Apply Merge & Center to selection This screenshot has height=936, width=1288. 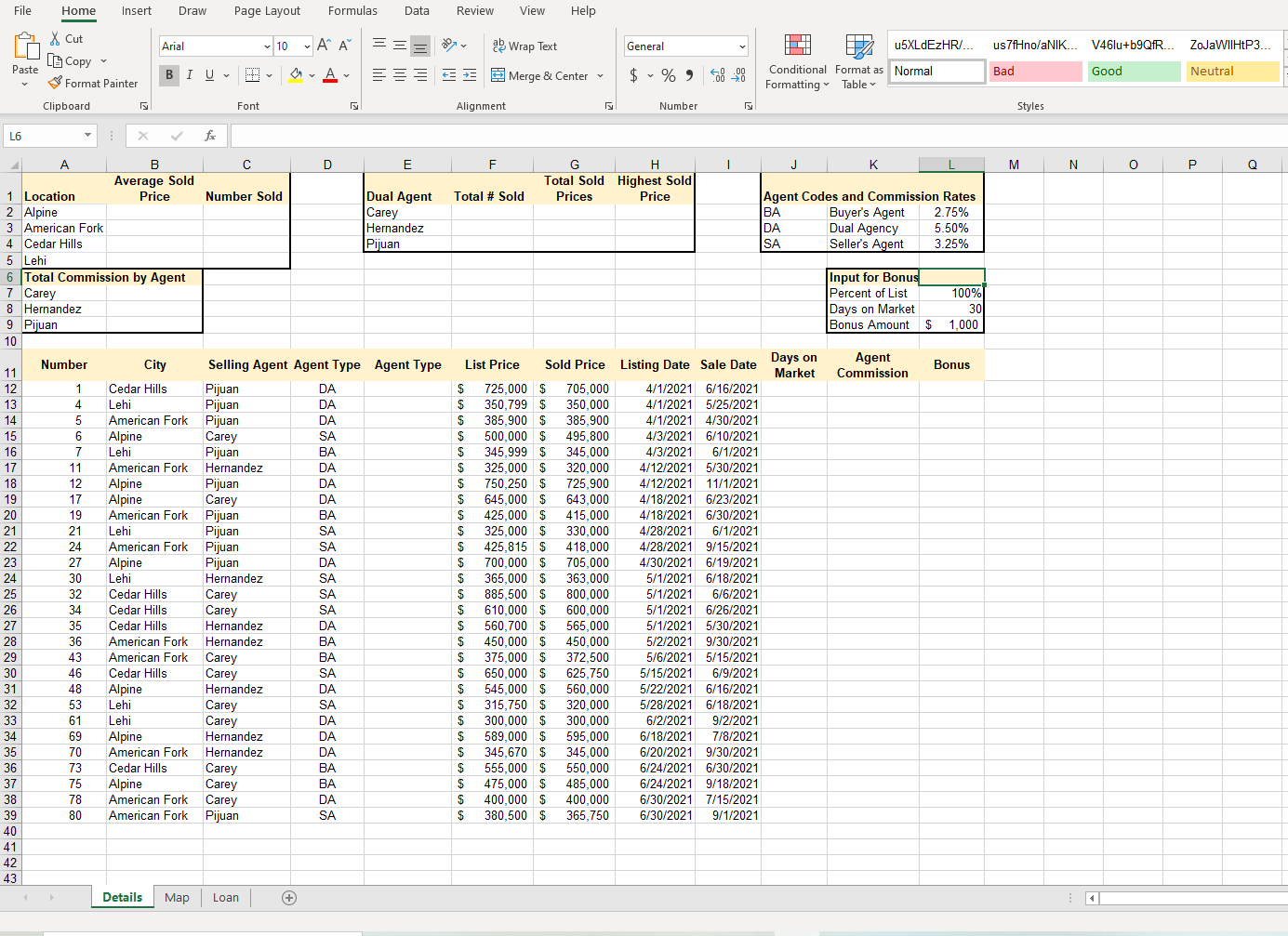(542, 74)
